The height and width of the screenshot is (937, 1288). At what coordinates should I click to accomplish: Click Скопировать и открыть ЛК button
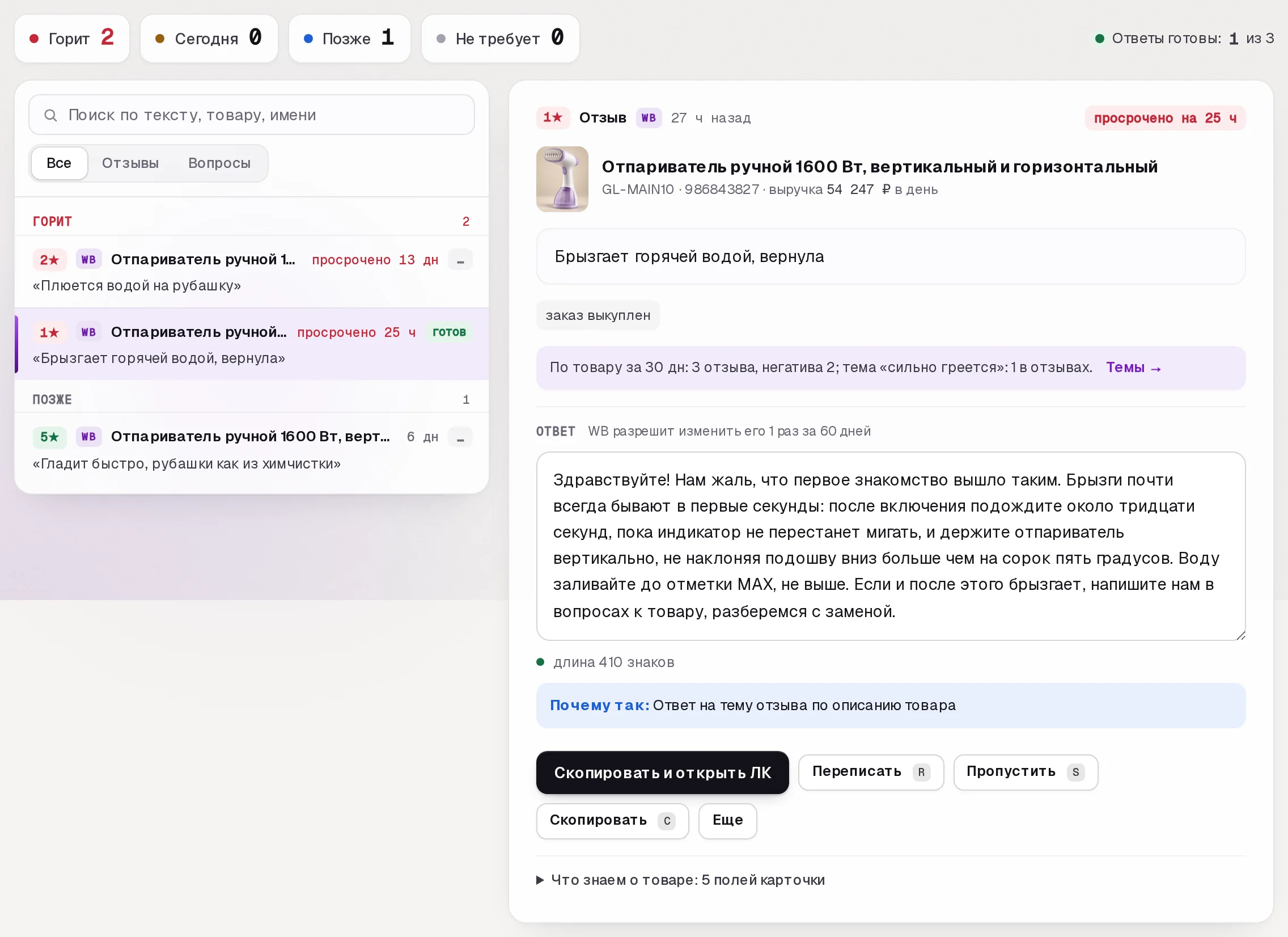[x=662, y=773]
